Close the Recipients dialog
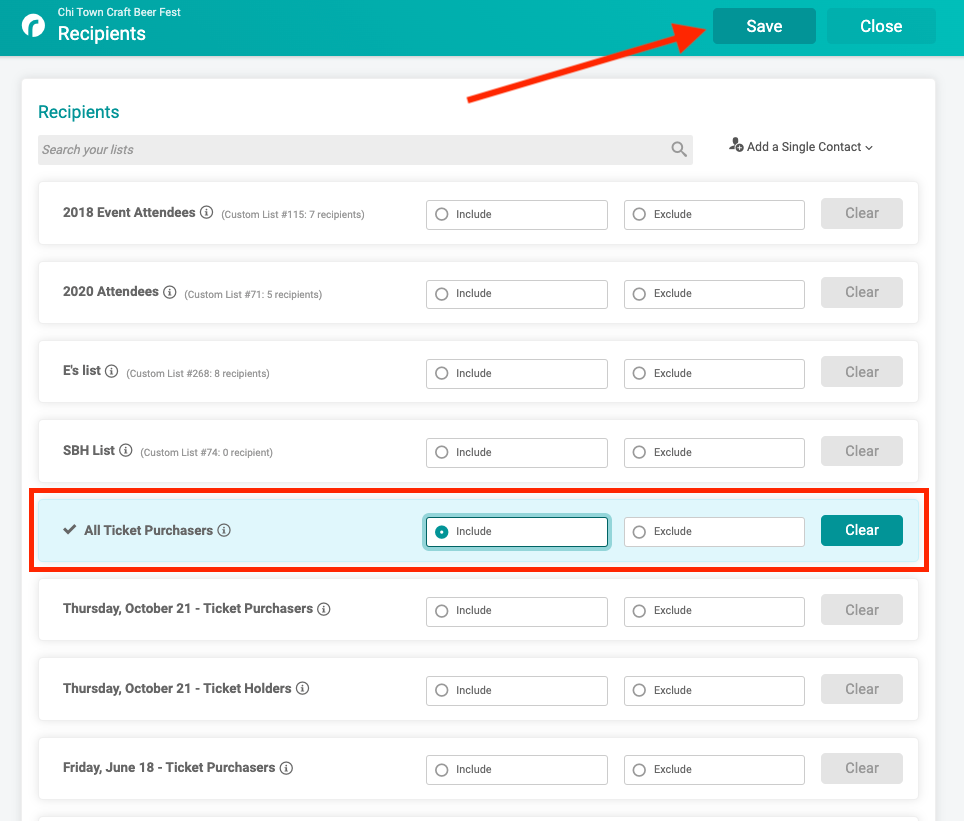 point(881,26)
